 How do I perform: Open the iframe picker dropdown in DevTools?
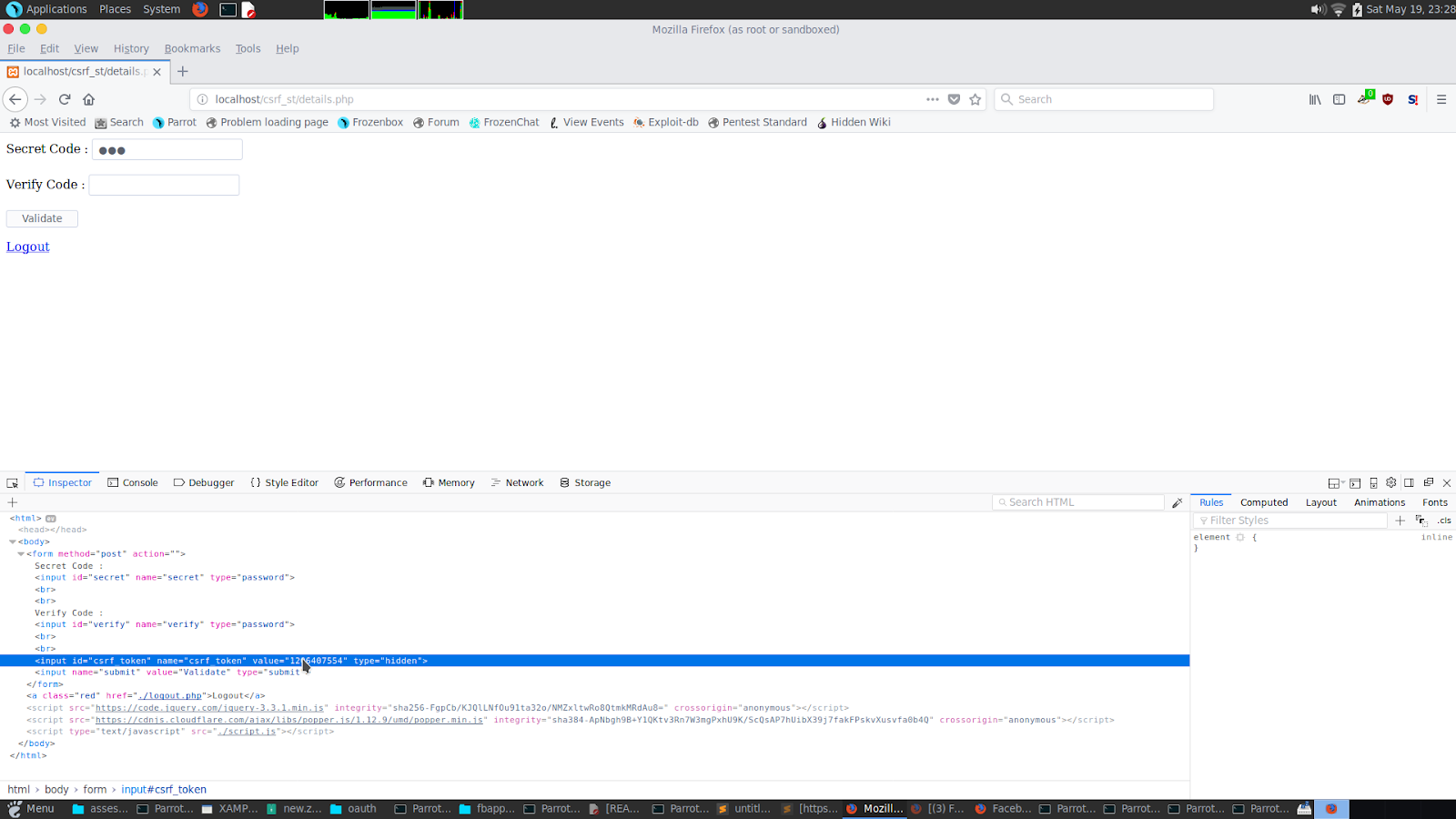point(1336,483)
